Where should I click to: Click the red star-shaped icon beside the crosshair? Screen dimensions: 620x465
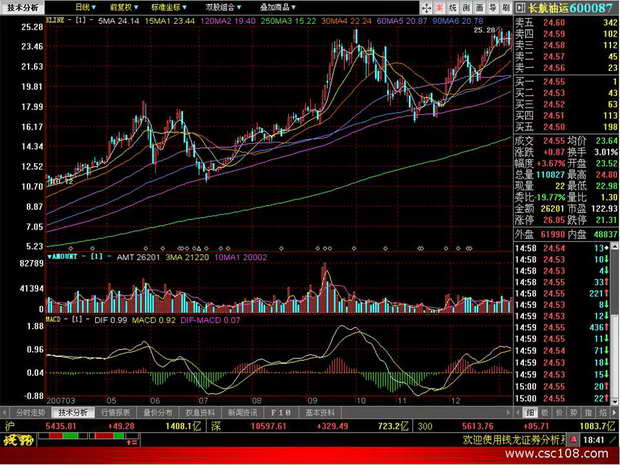pos(440,8)
